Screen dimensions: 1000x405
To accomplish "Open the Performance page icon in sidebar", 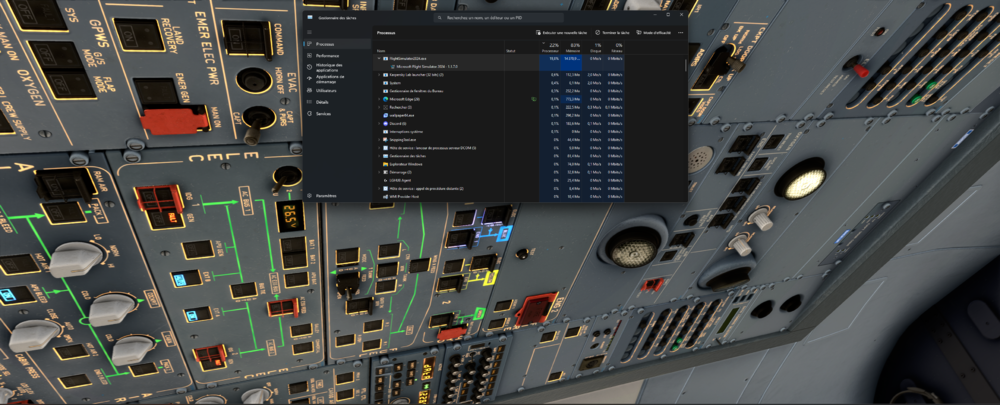I will pos(310,55).
